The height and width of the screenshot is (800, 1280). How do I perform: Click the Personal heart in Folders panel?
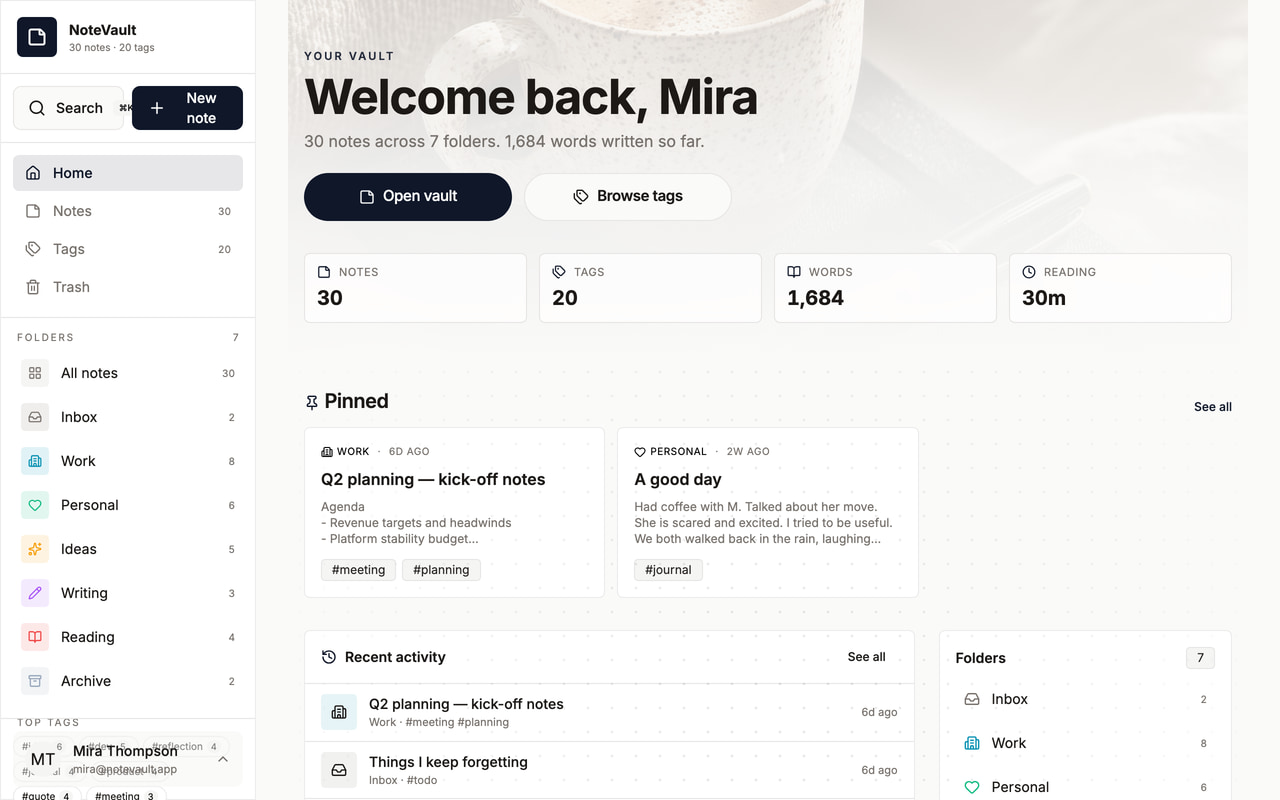coord(971,787)
